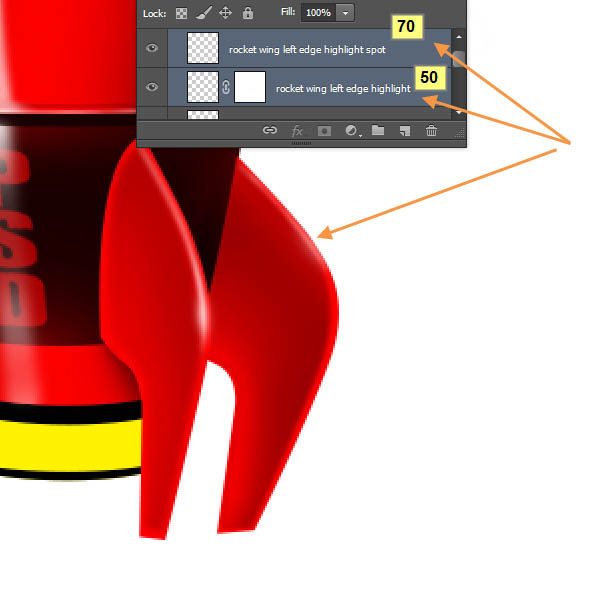The width and height of the screenshot is (600, 600).
Task: Open the fx layer style menu
Action: tap(297, 130)
